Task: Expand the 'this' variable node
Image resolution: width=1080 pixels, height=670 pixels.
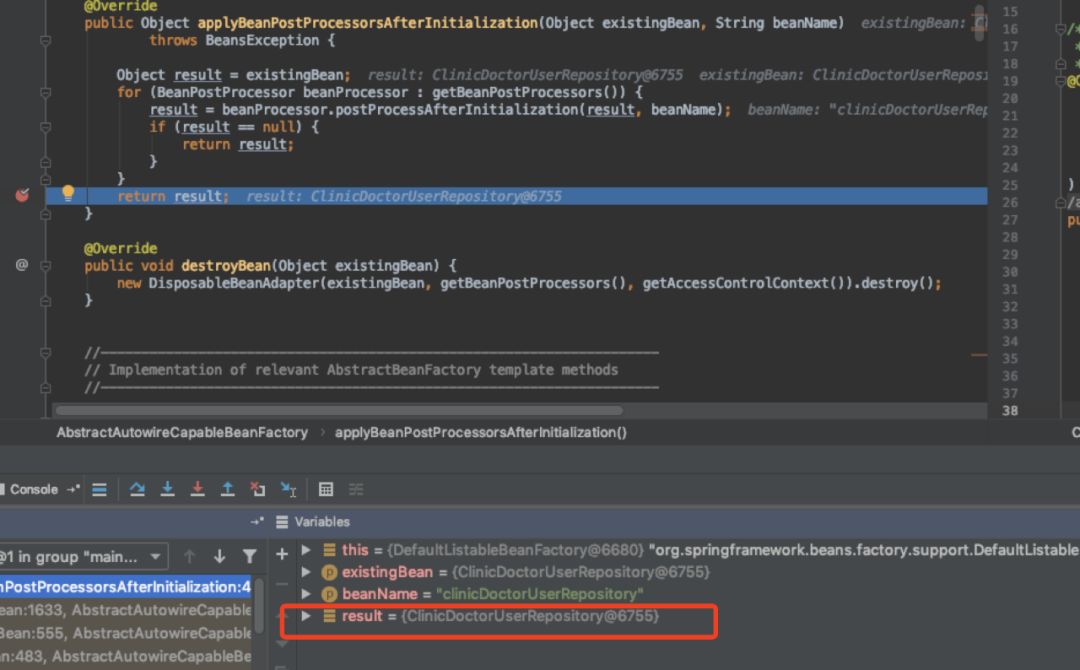Action: (x=306, y=550)
